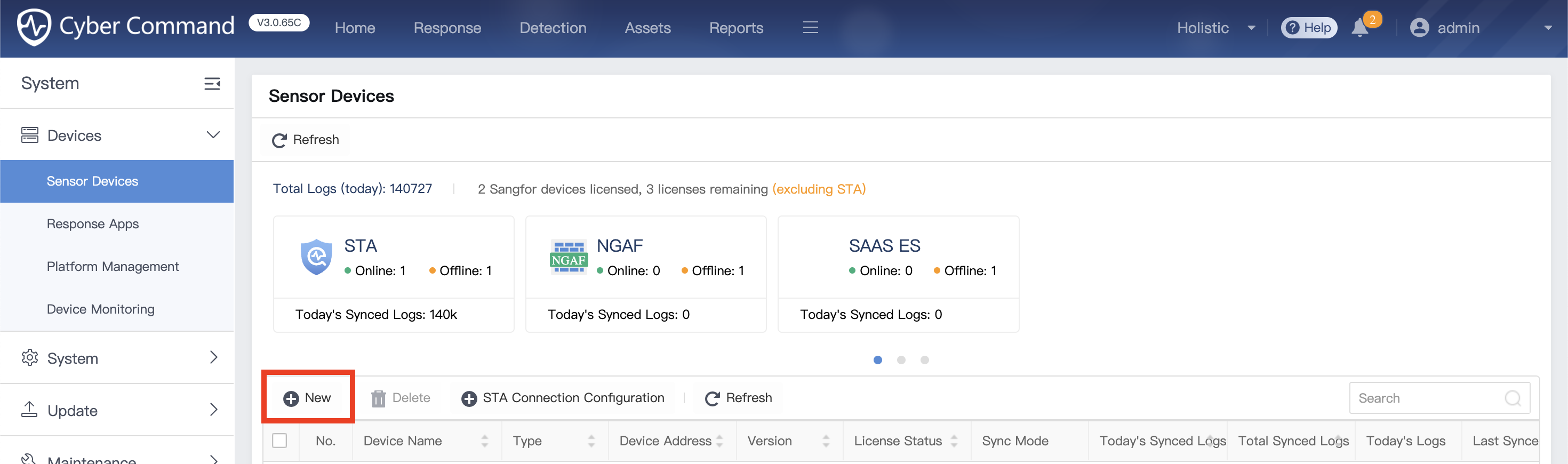Image resolution: width=1568 pixels, height=464 pixels.
Task: Click the Search input field
Action: click(1439, 398)
